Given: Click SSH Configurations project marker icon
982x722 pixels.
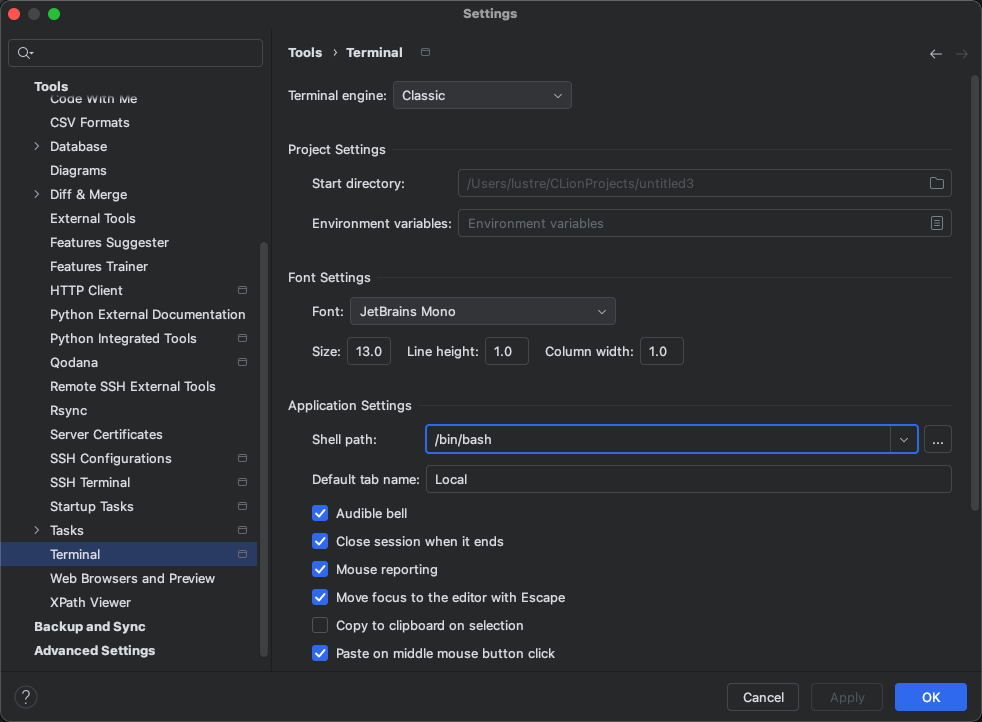Looking at the screenshot, I should [x=242, y=458].
